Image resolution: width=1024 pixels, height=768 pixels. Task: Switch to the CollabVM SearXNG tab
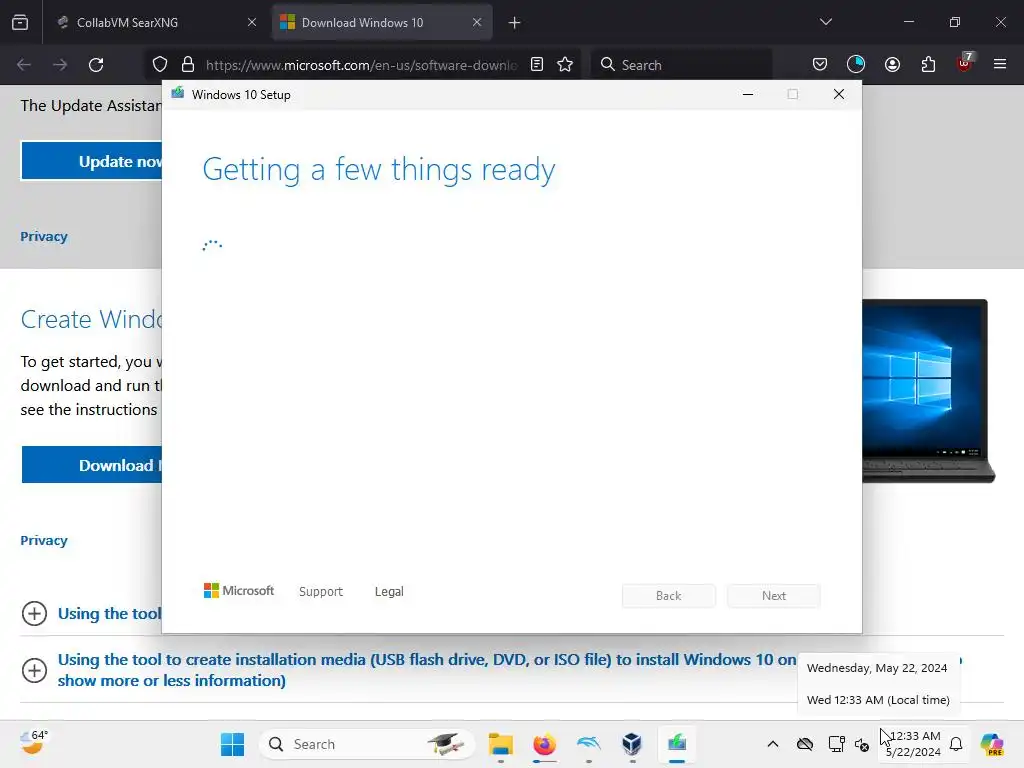coord(157,23)
